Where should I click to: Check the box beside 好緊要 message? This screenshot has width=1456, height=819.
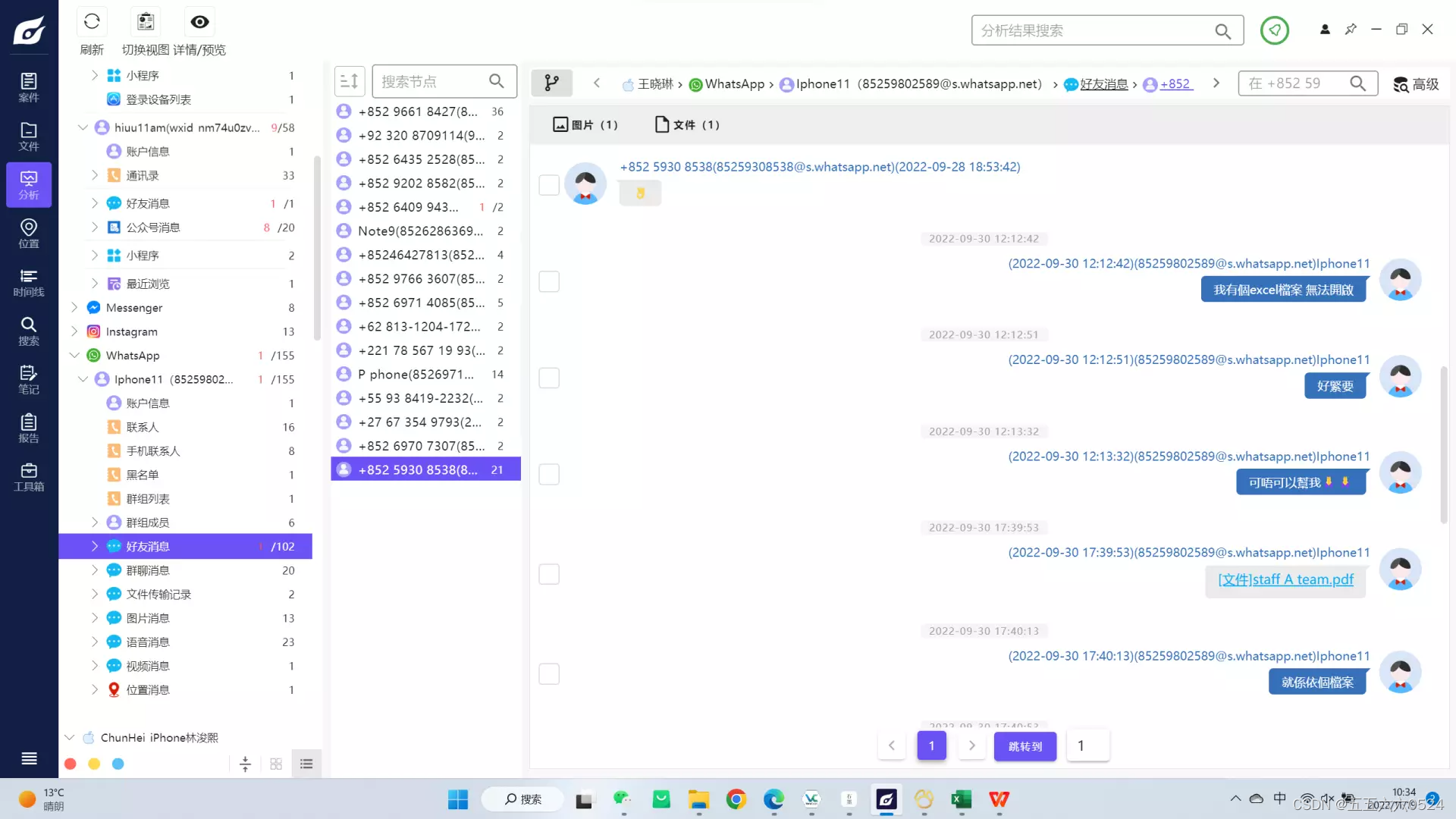(549, 378)
